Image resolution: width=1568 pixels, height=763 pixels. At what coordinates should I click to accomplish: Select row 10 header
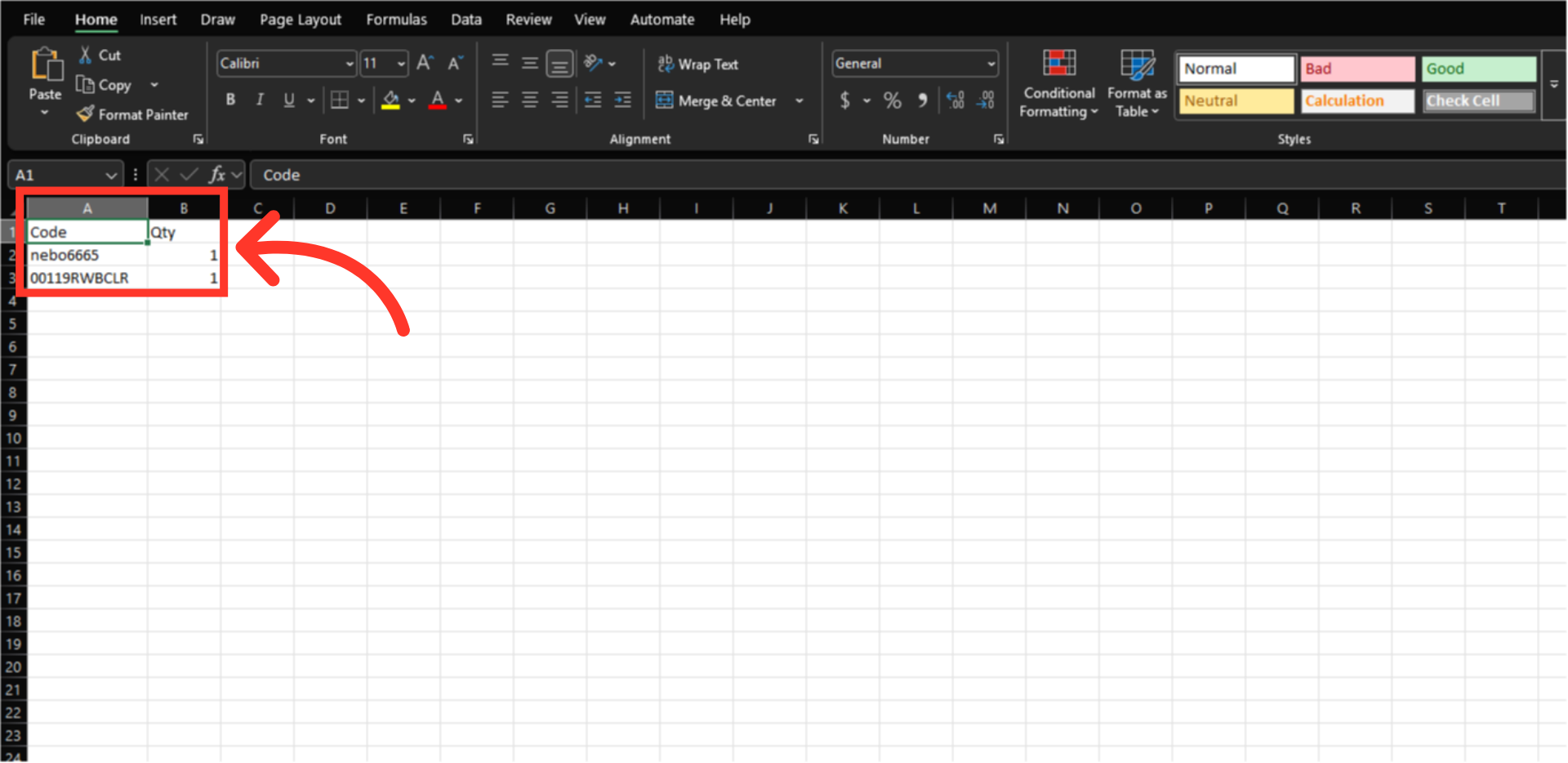click(x=13, y=438)
